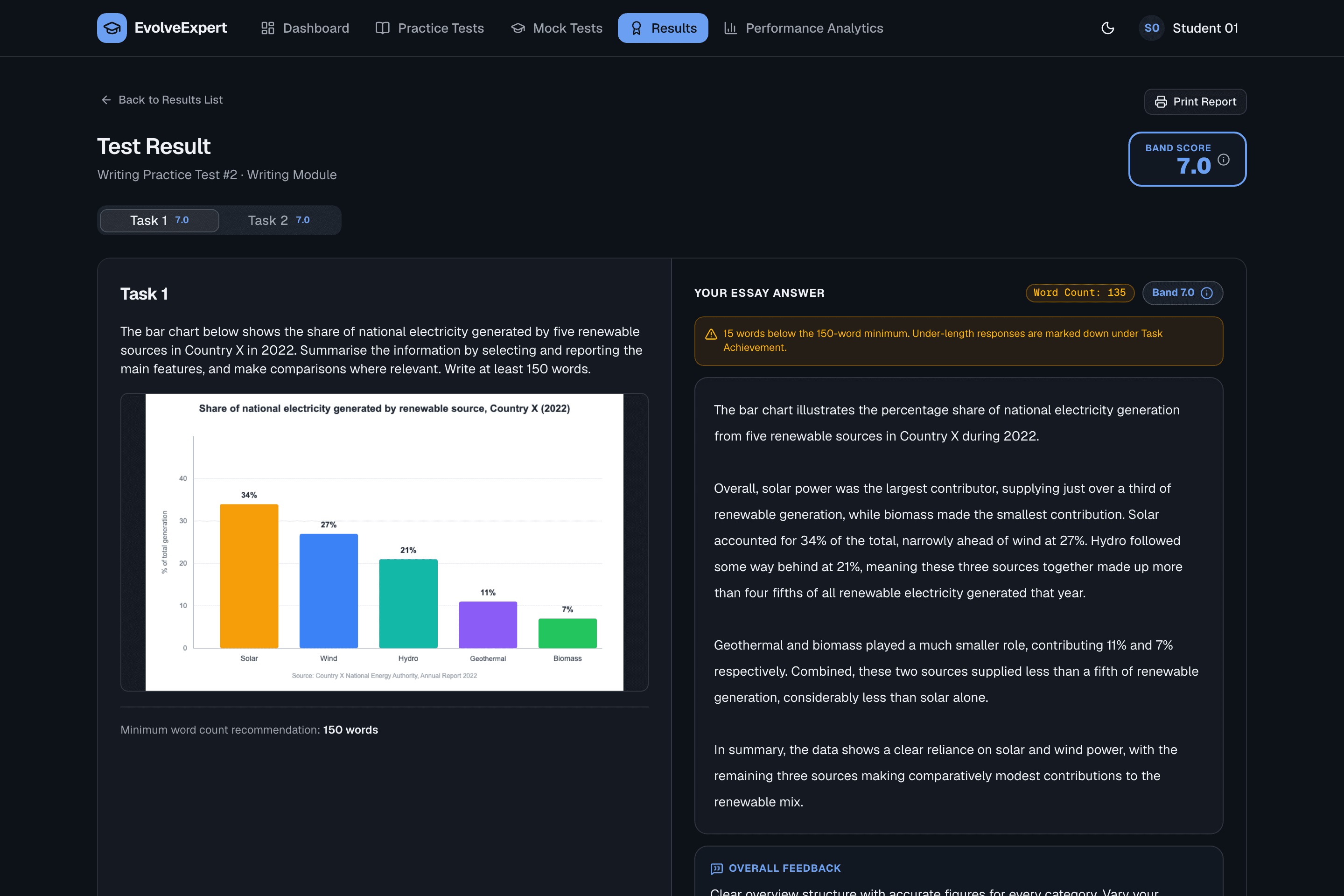This screenshot has width=1344, height=896.
Task: Click the 'YOUR ESSAY ANSWER' heading
Action: pos(759,293)
